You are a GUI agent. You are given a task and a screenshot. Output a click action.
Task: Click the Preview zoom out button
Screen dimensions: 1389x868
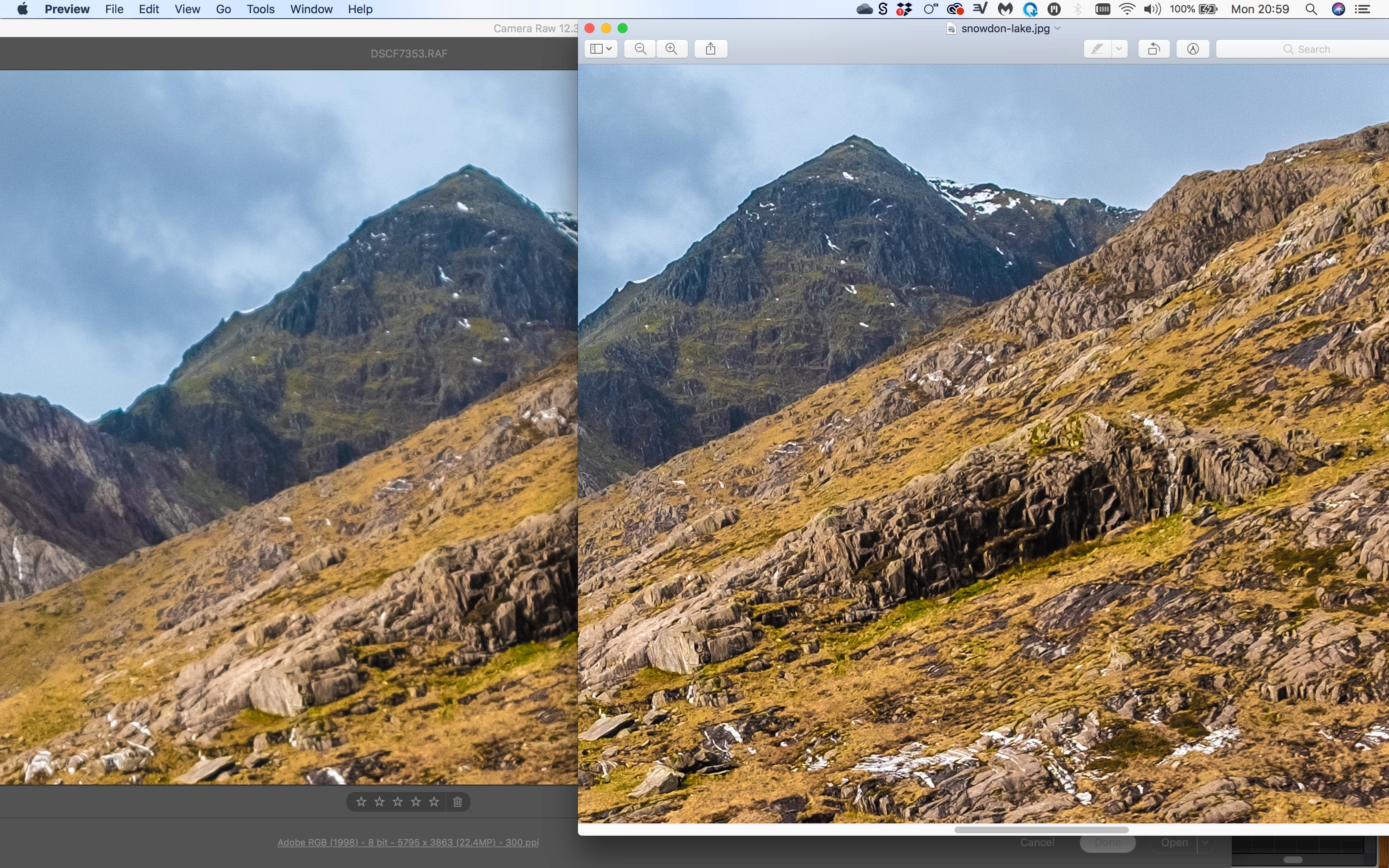point(640,49)
